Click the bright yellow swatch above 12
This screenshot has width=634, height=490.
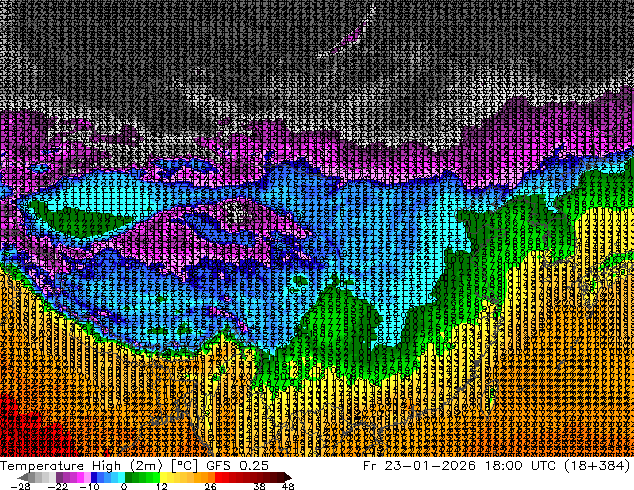coord(163,477)
